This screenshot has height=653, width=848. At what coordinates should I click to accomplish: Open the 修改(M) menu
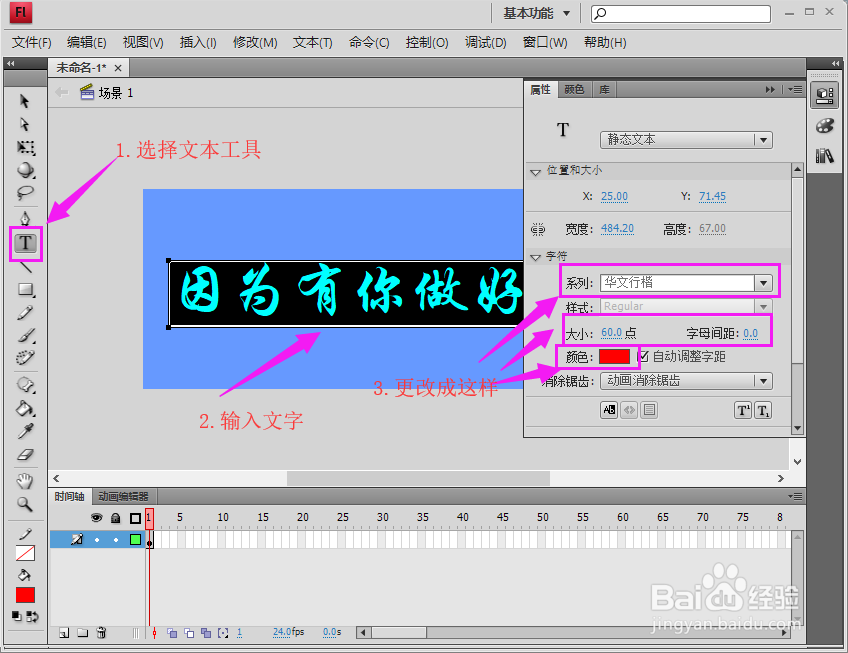[255, 43]
